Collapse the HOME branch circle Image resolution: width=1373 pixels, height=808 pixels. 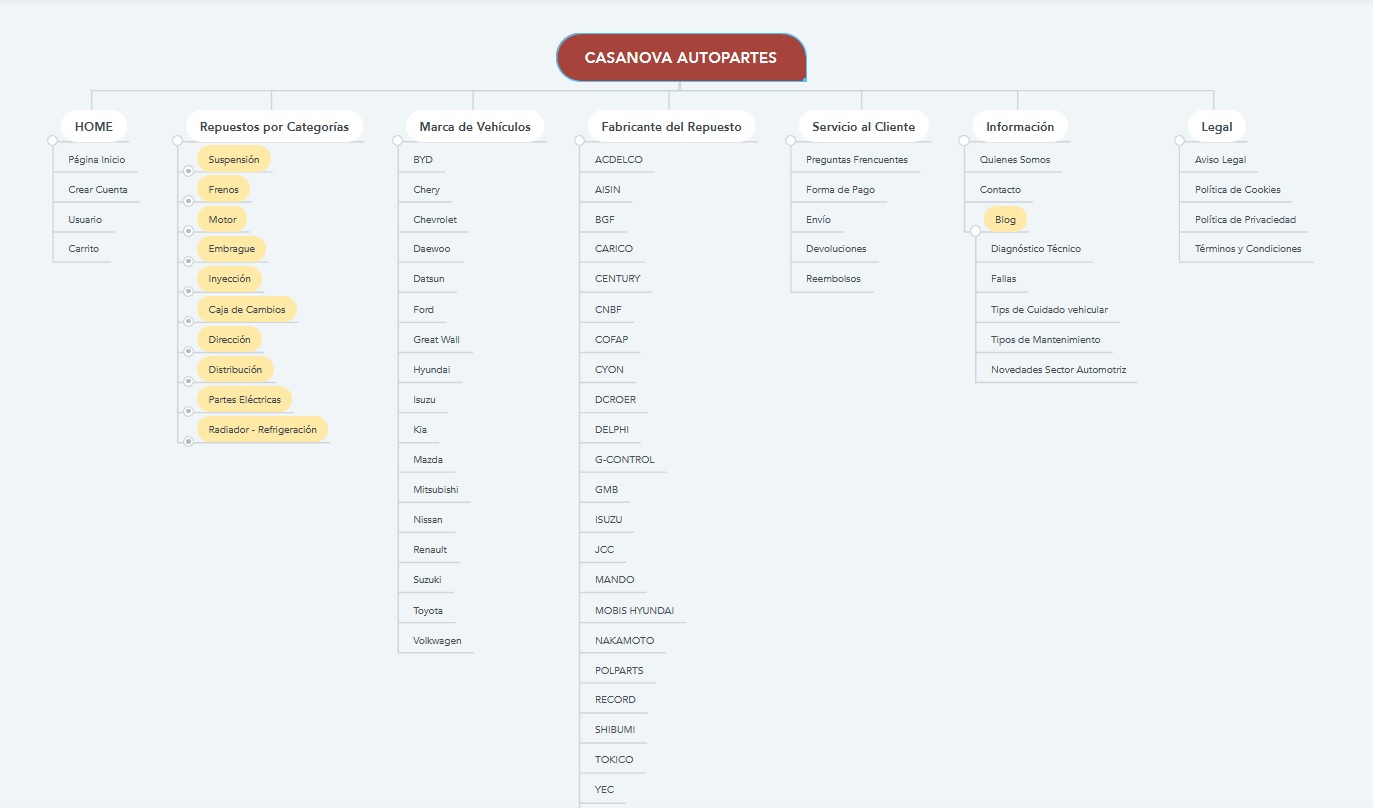coord(52,140)
